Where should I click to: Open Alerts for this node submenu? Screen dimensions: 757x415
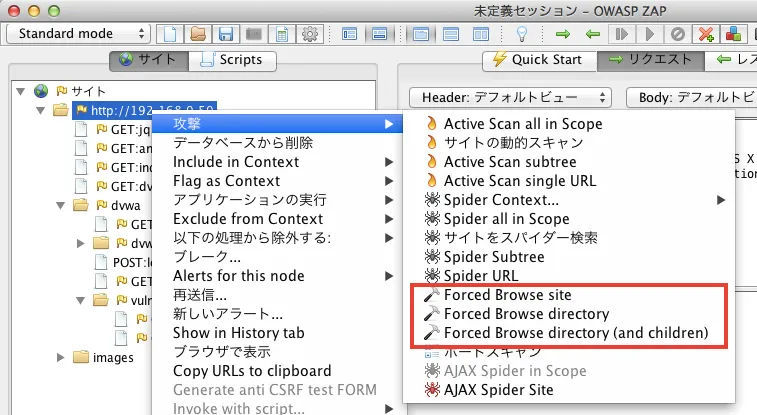coord(277,276)
